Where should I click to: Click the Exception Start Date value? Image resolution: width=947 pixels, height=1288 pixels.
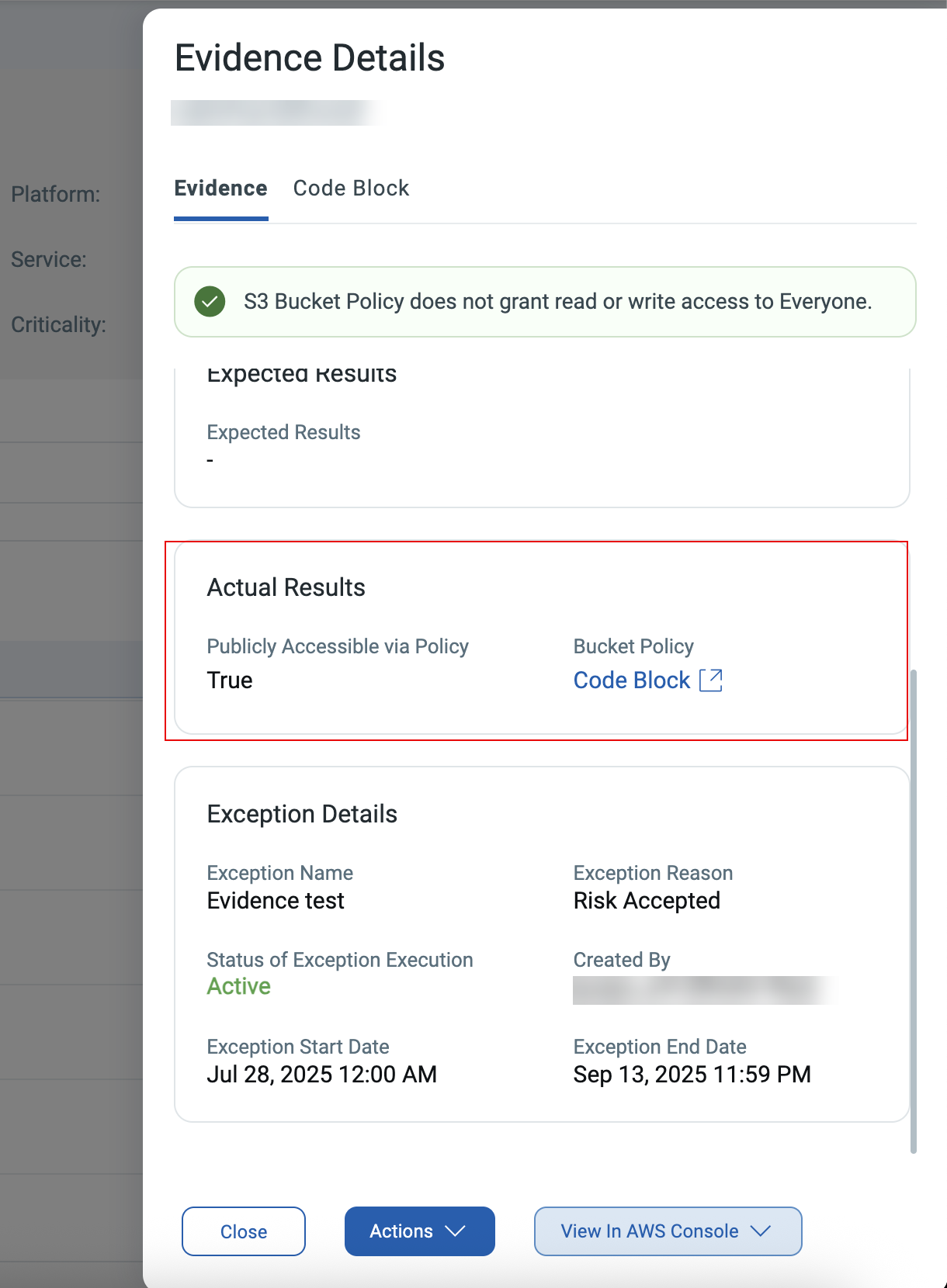(322, 1075)
